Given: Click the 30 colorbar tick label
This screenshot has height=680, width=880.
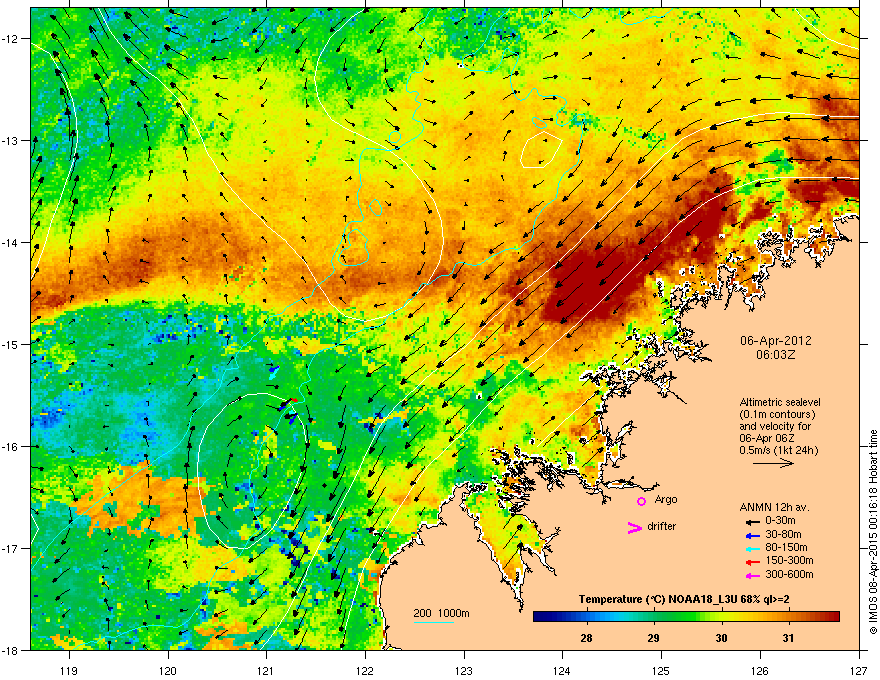Looking at the screenshot, I should coord(721,638).
